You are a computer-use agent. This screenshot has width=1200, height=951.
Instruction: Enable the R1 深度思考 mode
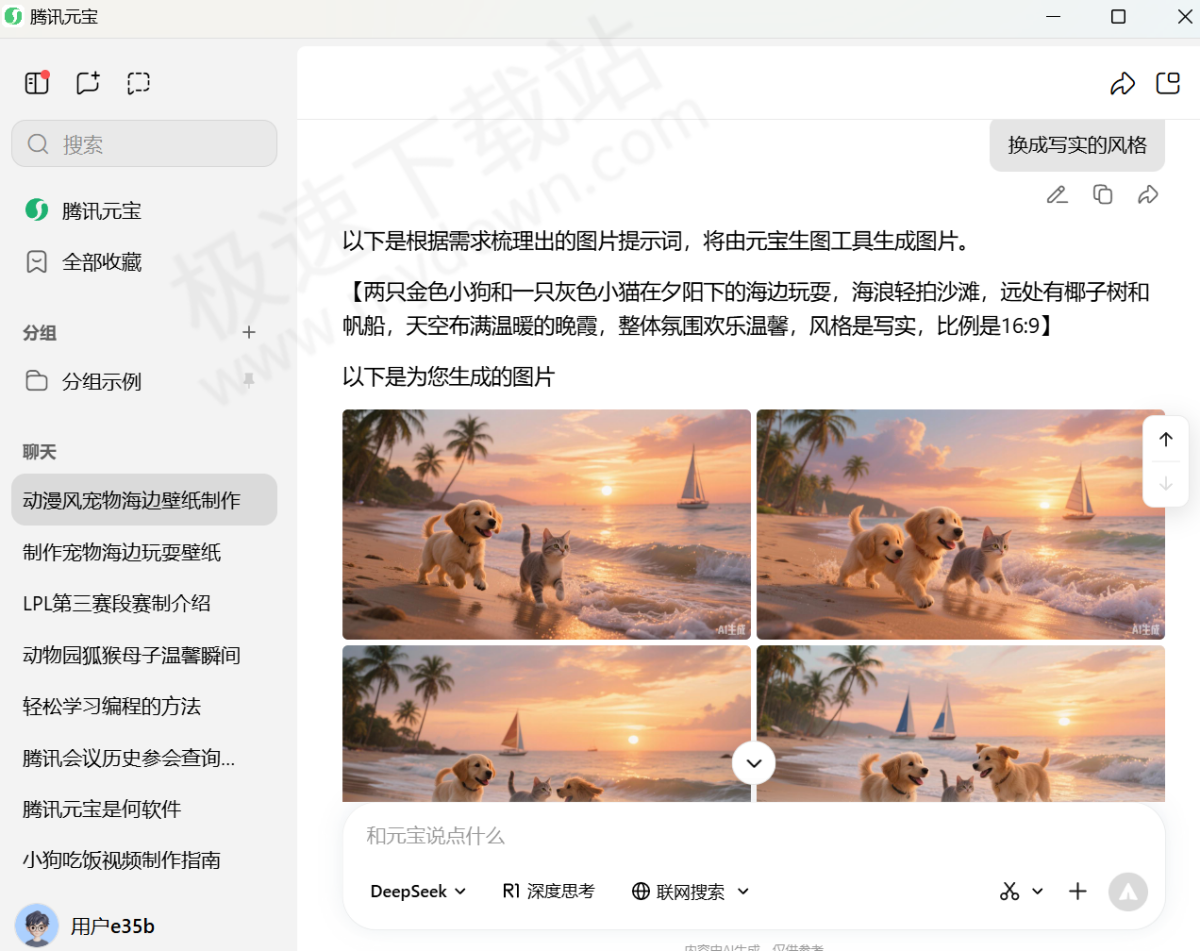coord(548,891)
